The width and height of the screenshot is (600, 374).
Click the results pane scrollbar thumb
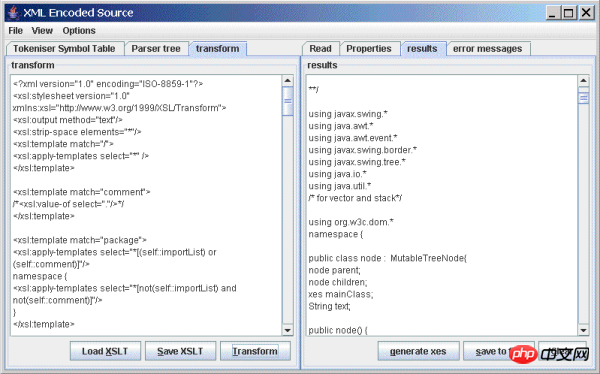pos(583,98)
